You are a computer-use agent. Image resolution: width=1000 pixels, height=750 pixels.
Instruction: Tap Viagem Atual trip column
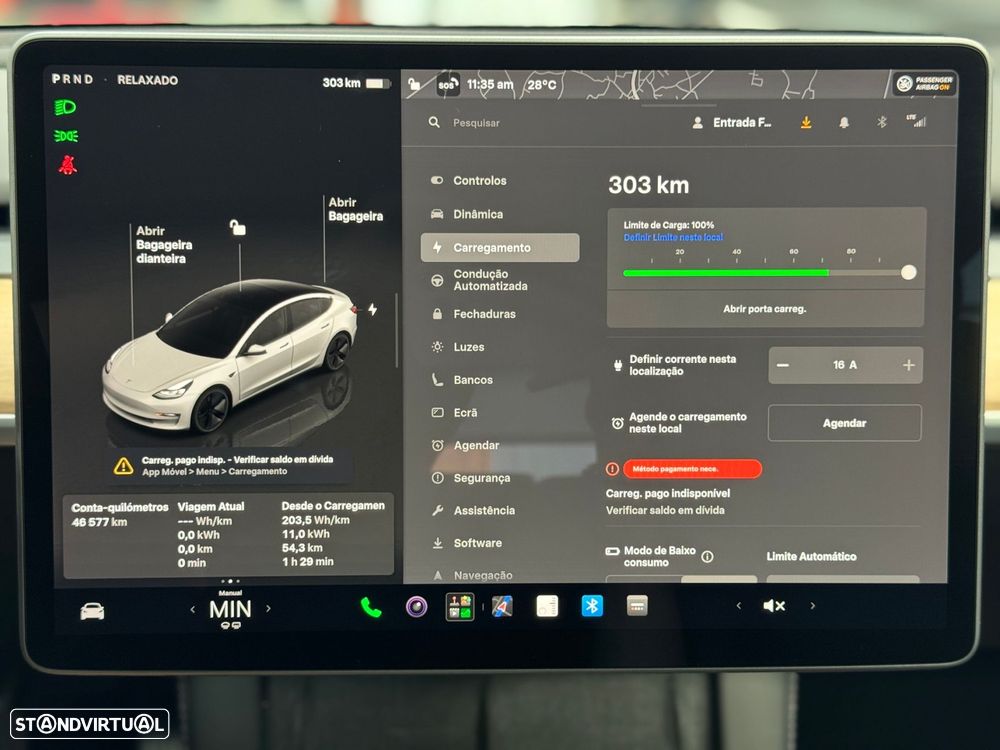tap(211, 534)
